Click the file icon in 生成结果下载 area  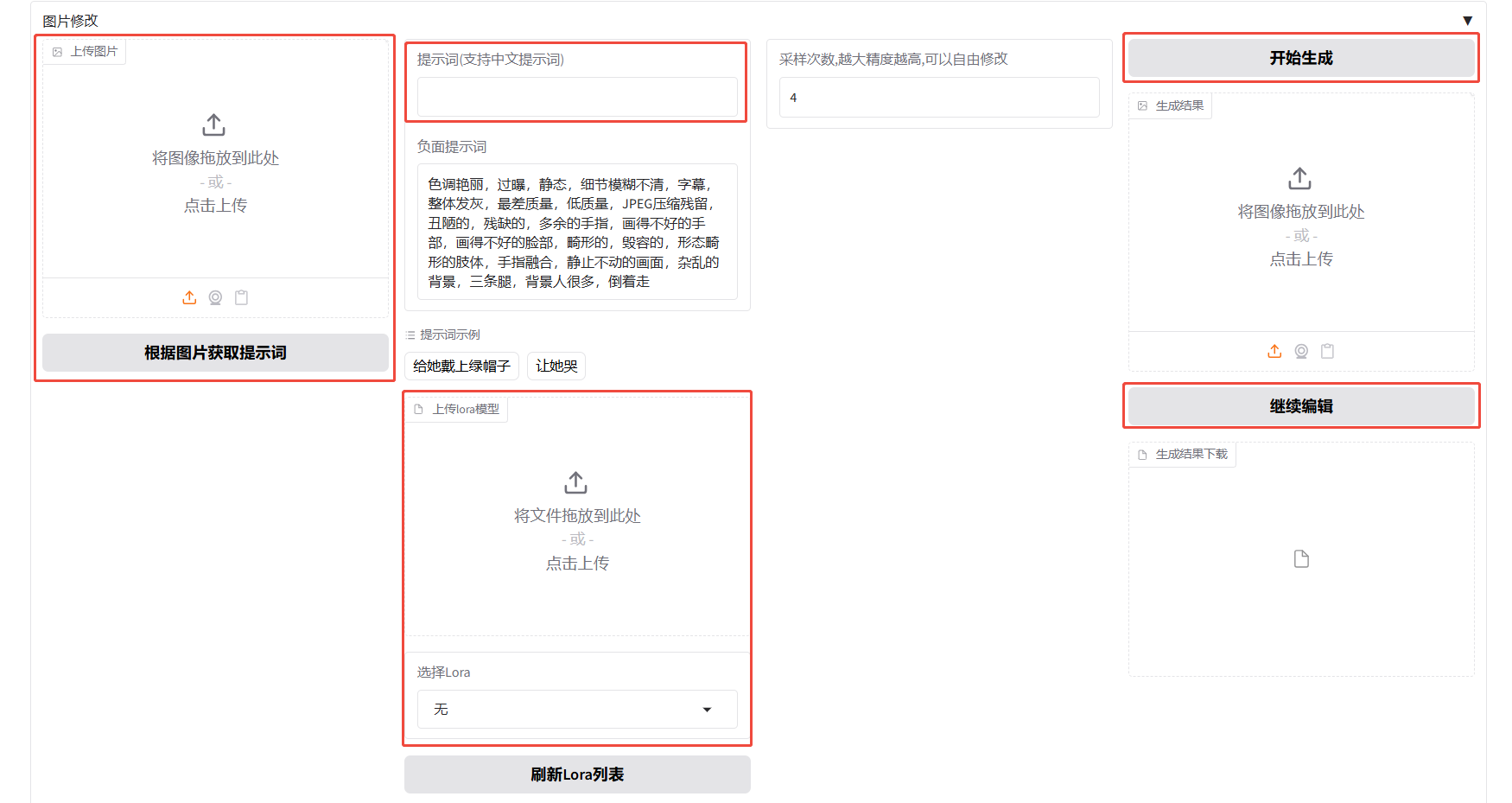point(1301,559)
